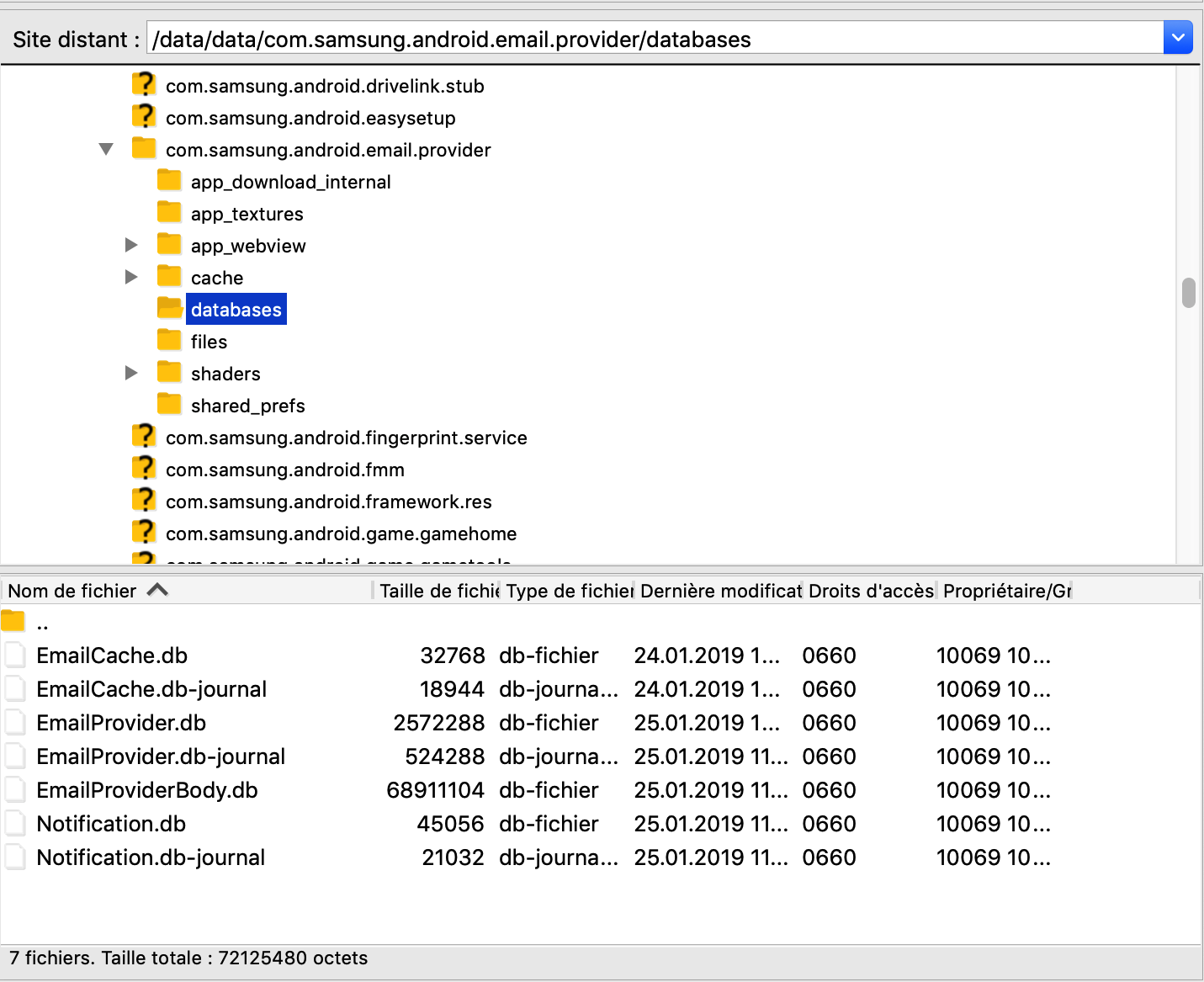Expand the app_webview folder
This screenshot has height=982, width=1204.
[x=131, y=245]
